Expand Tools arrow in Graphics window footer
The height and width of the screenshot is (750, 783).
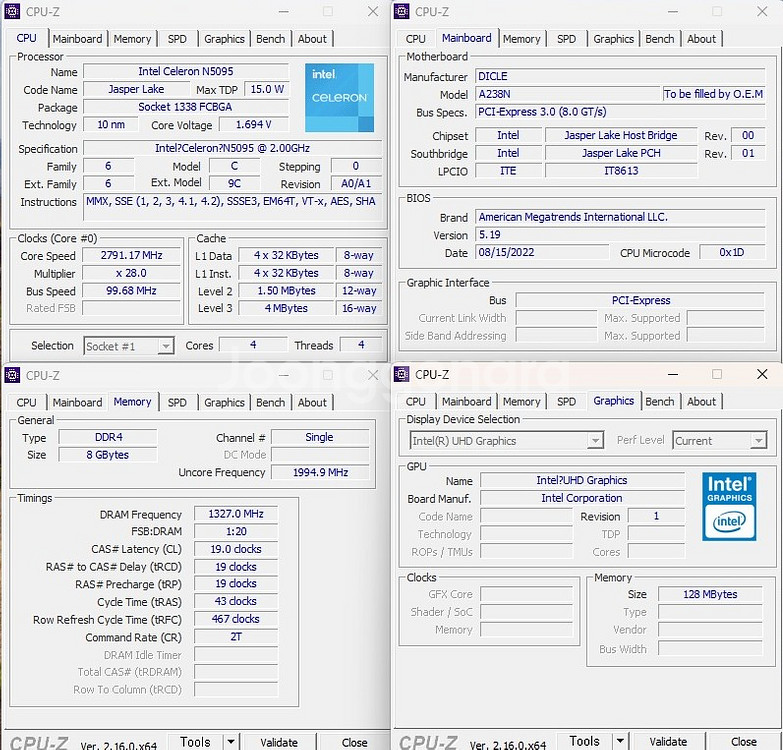pos(620,741)
